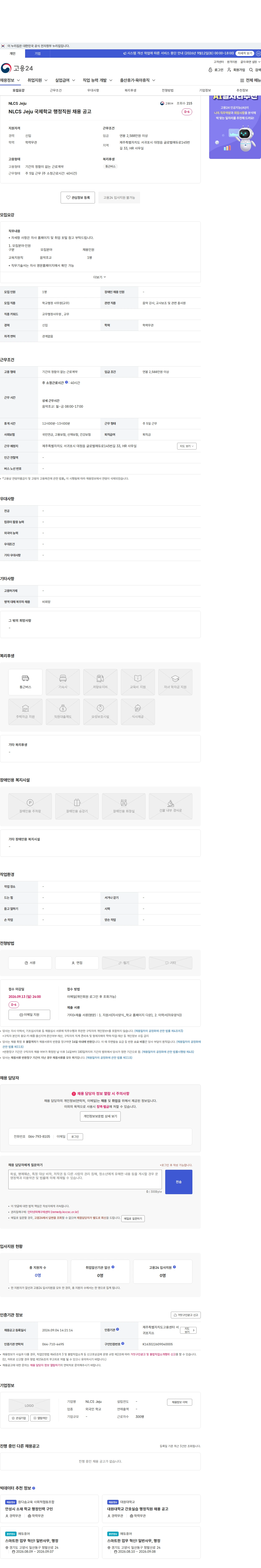Click the 메일로 질문하기 button

point(133,1219)
